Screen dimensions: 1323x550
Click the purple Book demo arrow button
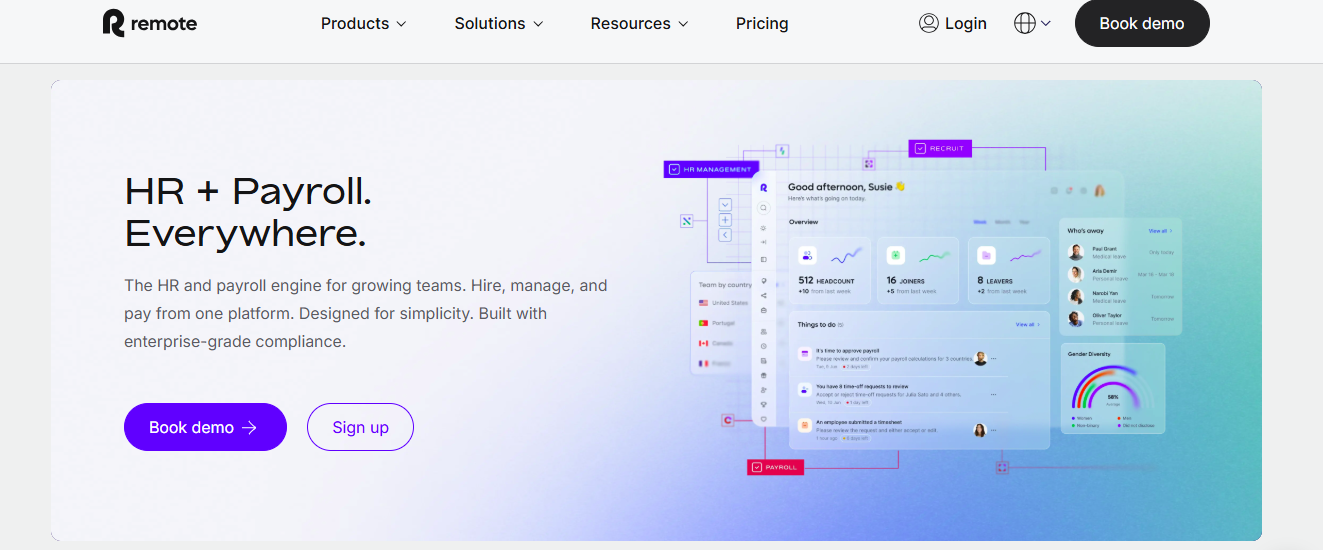click(205, 427)
